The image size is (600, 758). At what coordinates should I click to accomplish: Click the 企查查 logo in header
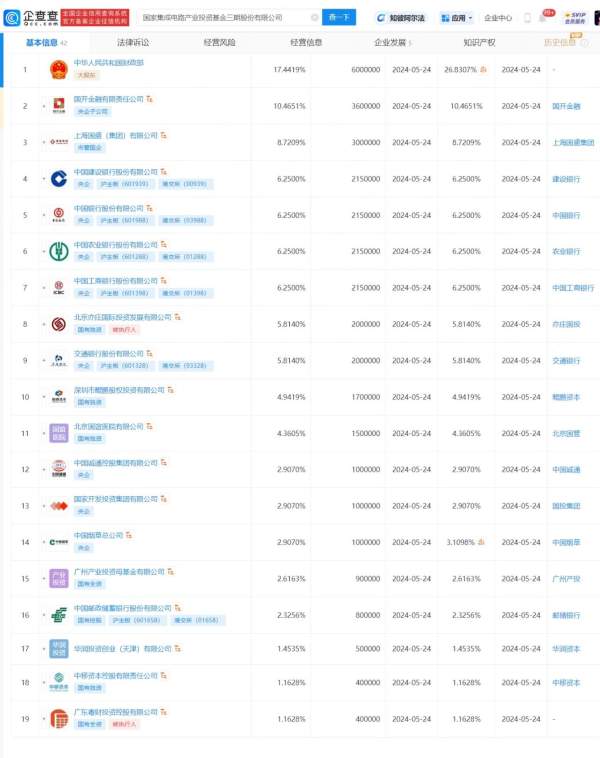pyautogui.click(x=31, y=18)
